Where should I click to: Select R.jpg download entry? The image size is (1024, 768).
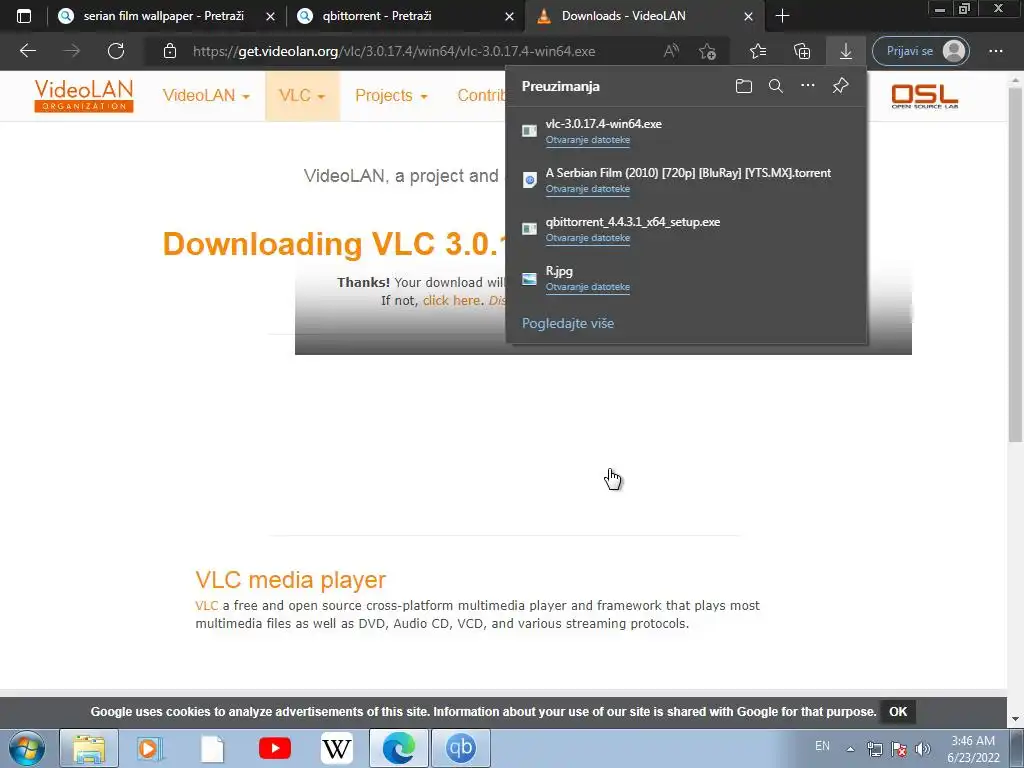coord(686,278)
